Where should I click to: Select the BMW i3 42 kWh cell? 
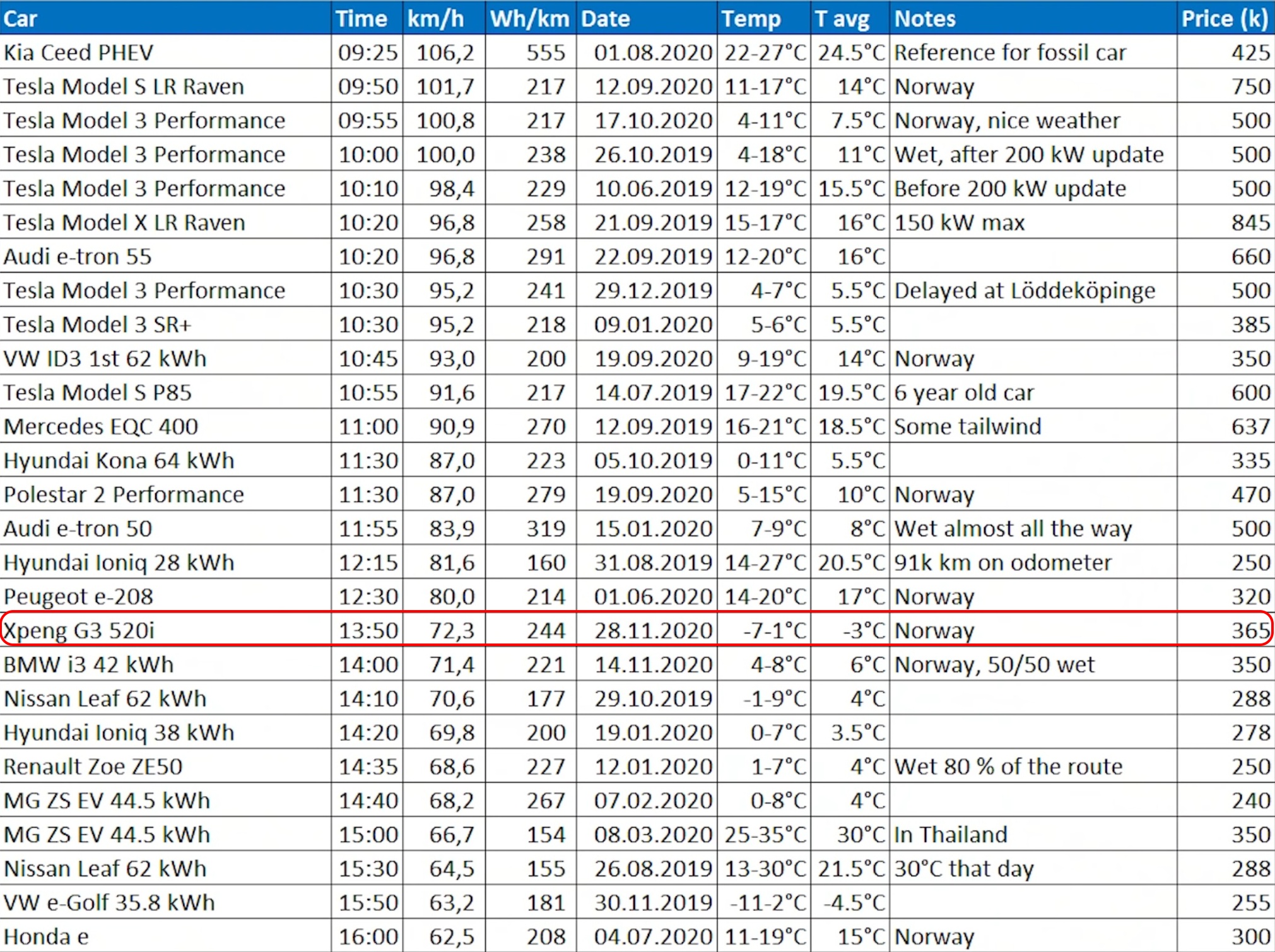coord(165,664)
